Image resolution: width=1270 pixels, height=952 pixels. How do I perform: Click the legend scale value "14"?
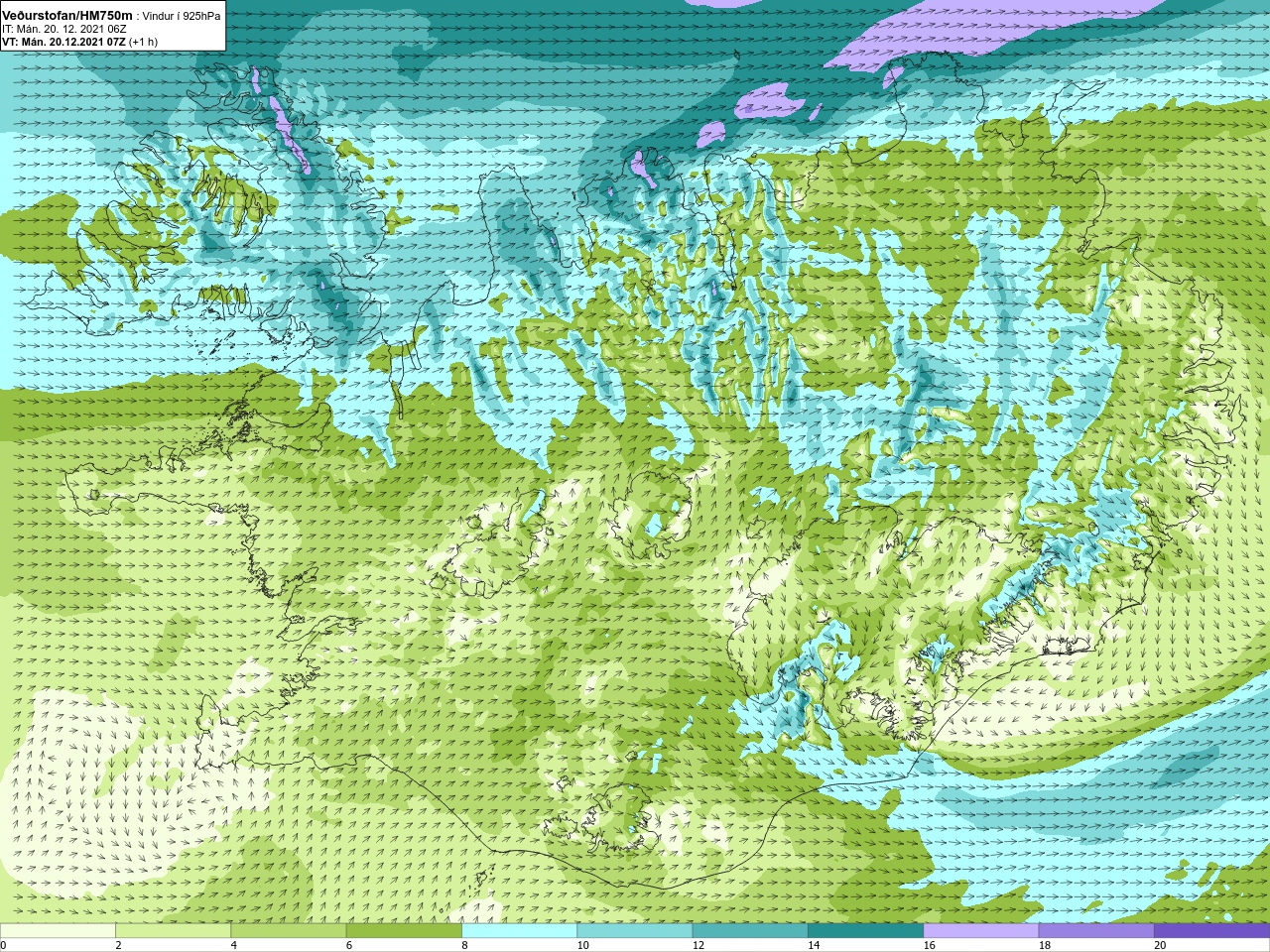[814, 945]
